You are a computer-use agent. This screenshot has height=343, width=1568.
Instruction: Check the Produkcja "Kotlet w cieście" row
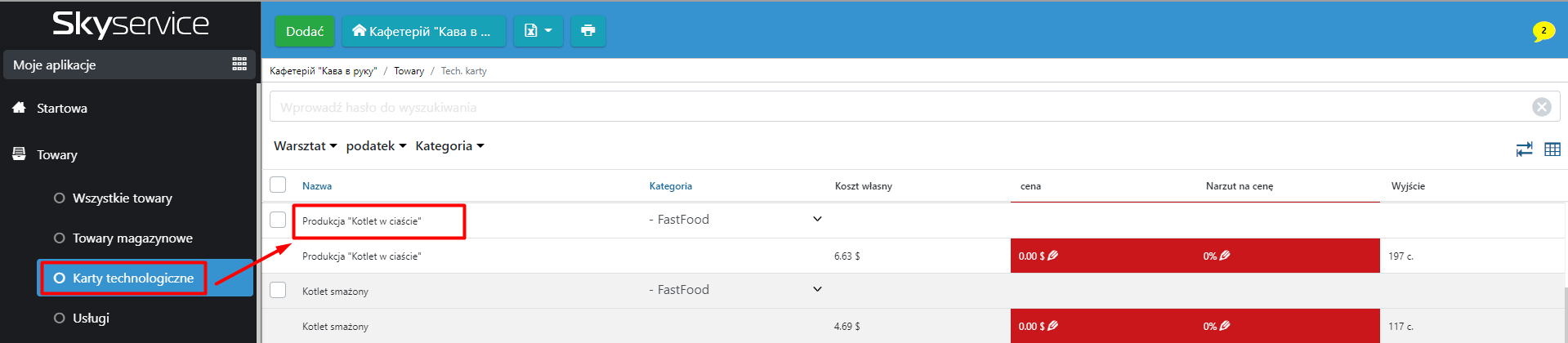278,220
